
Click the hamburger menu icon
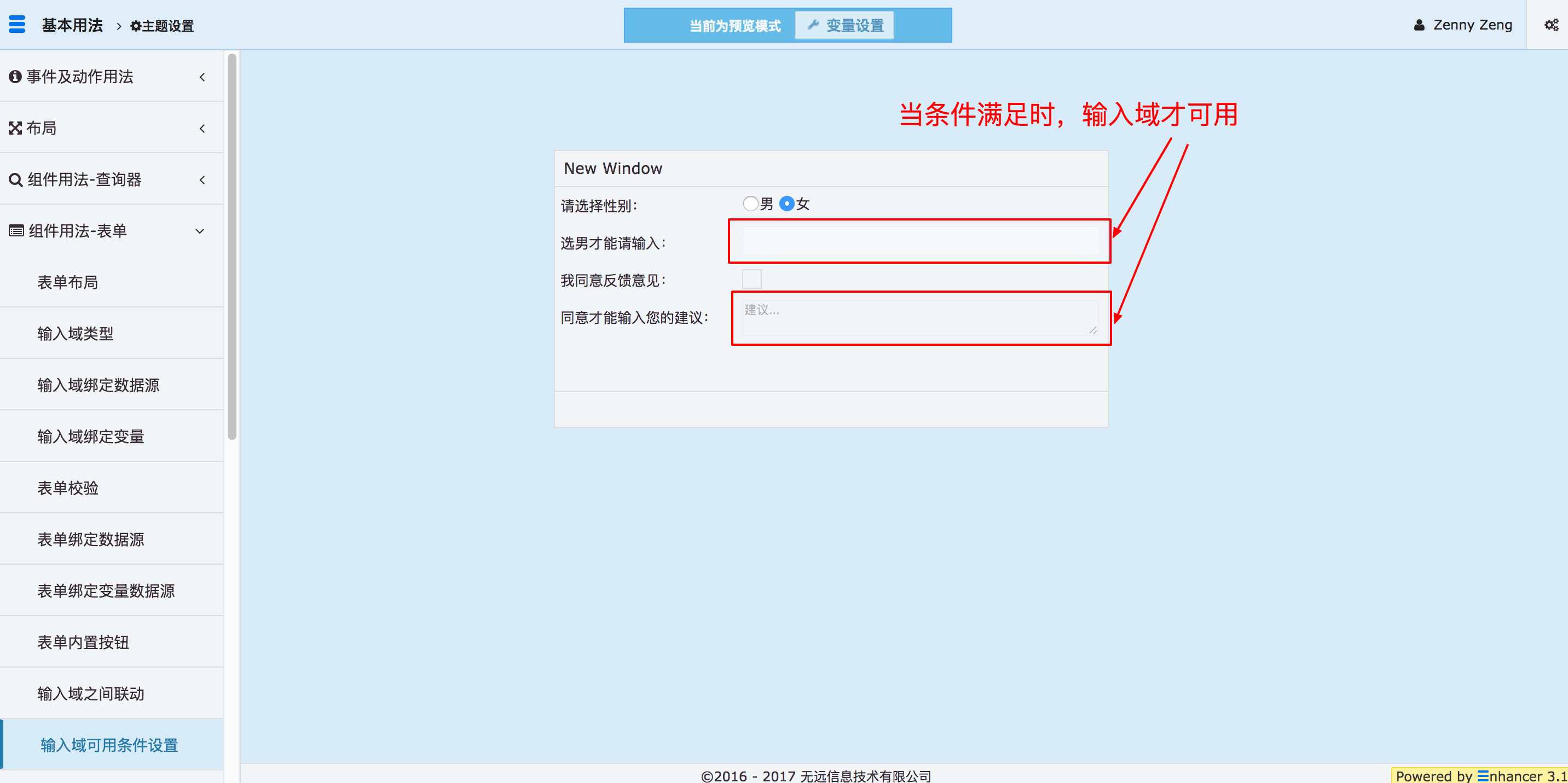(x=17, y=24)
